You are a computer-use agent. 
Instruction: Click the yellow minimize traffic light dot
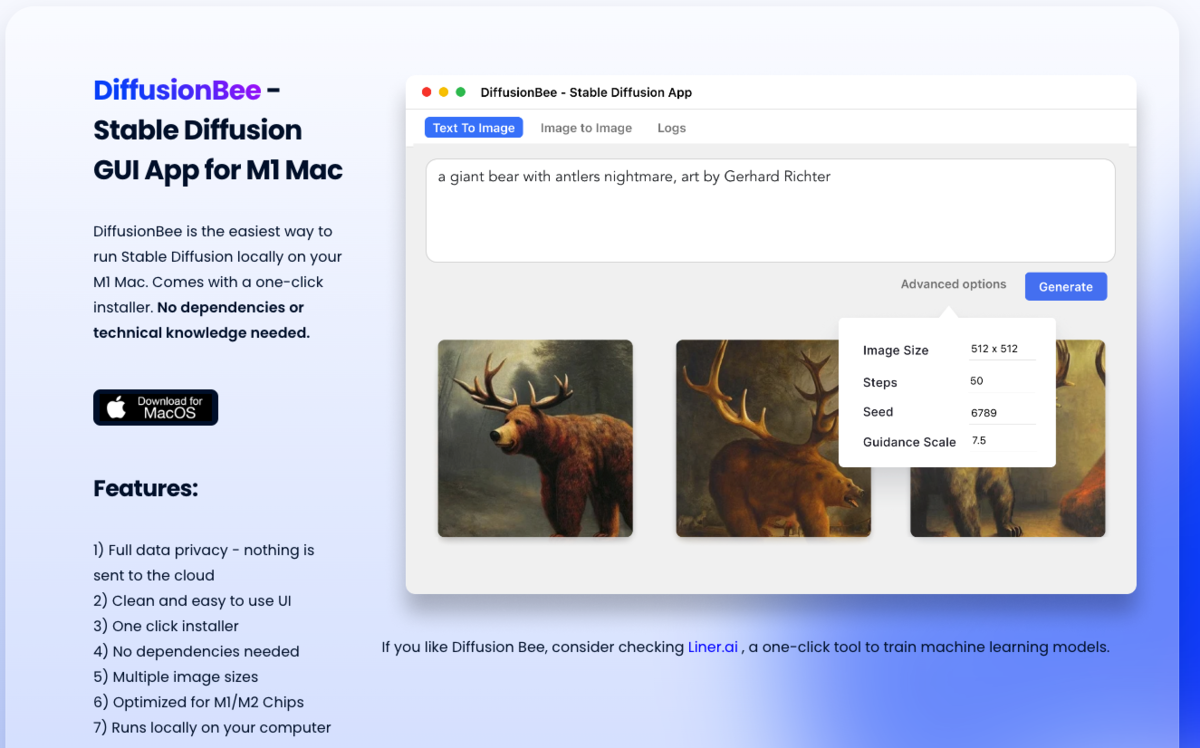coord(443,90)
